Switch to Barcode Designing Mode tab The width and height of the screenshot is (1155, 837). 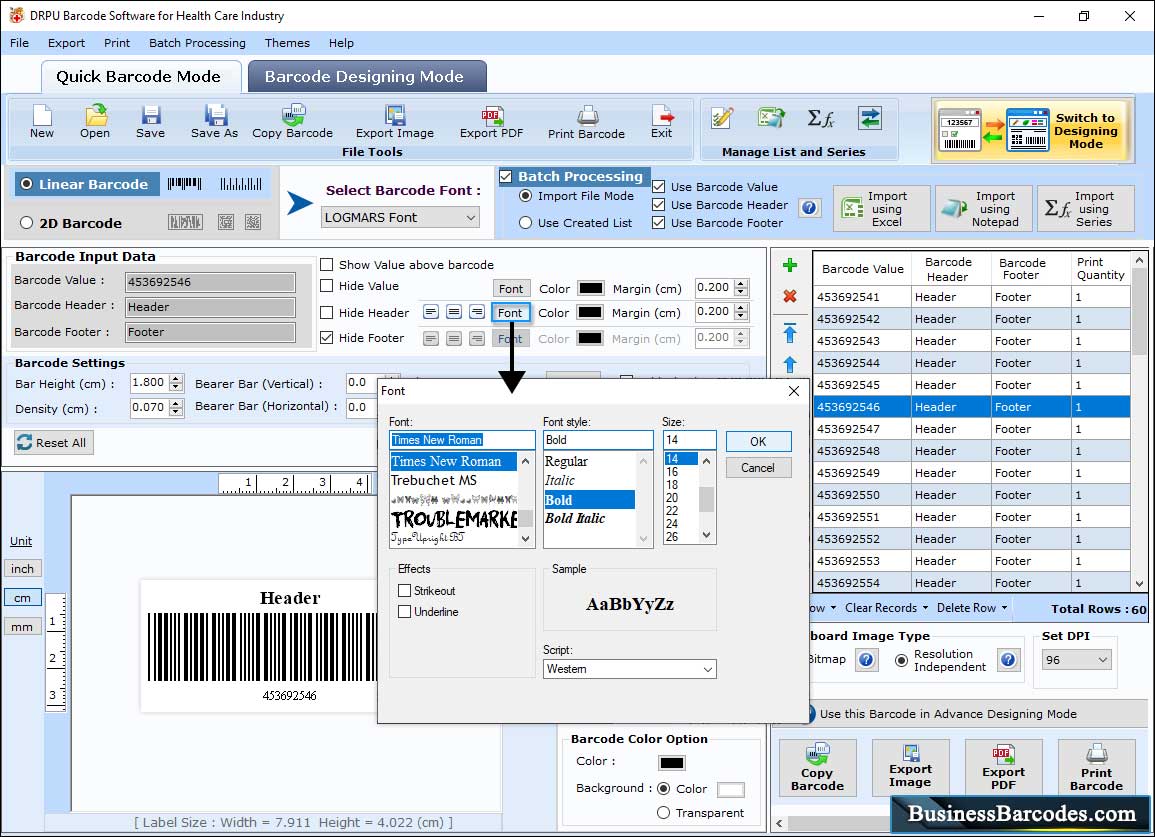click(x=365, y=77)
